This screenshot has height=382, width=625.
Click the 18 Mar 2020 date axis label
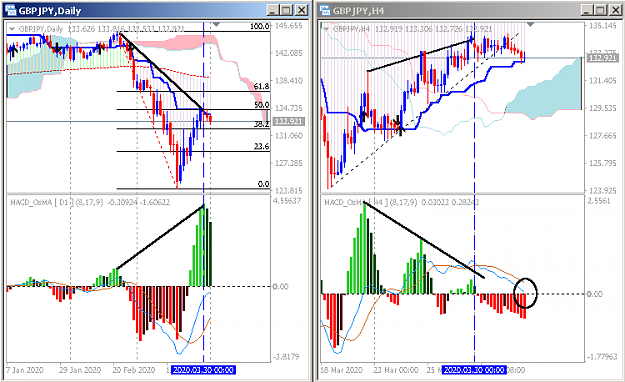(x=342, y=370)
